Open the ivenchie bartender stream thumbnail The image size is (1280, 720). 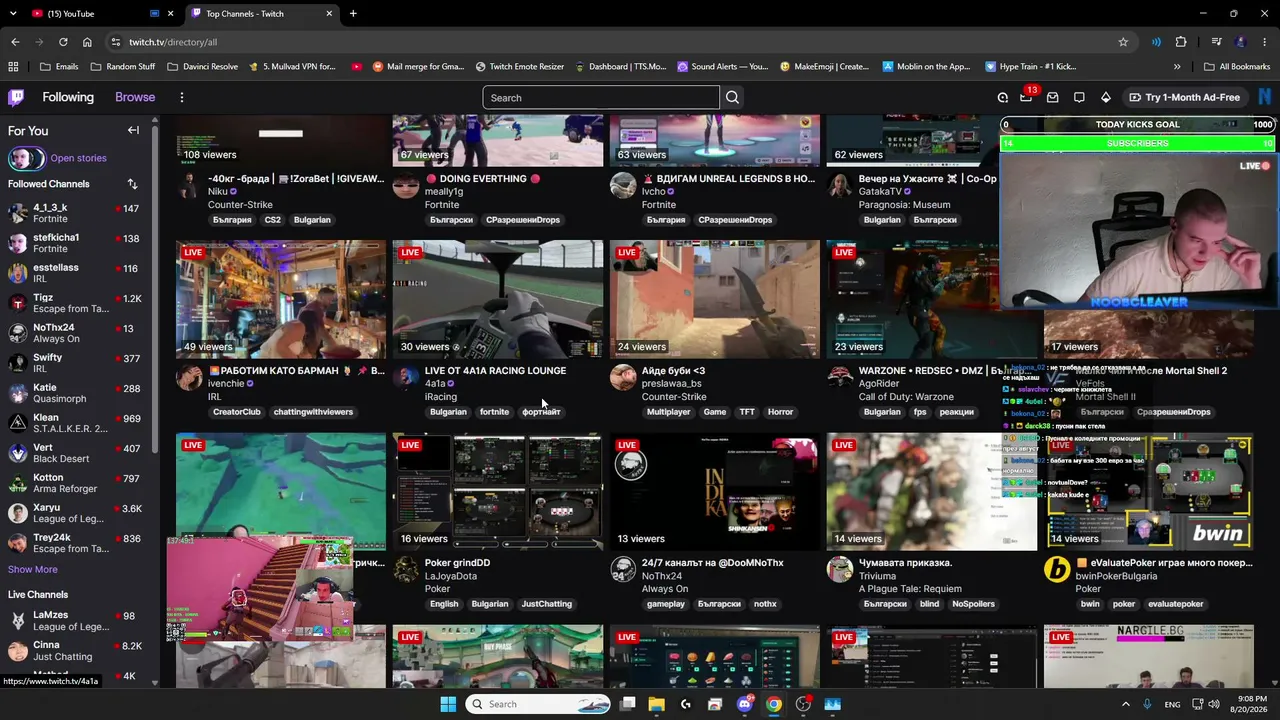281,298
